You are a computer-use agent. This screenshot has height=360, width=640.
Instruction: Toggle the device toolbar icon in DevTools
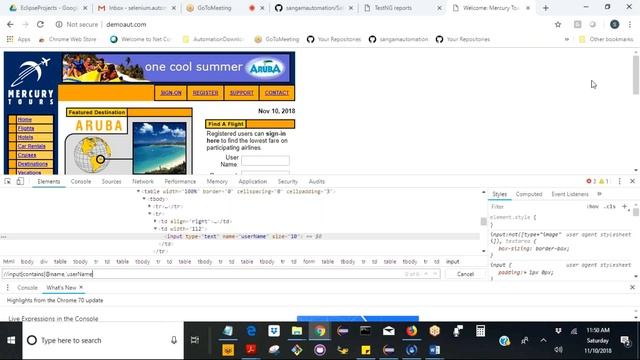coord(20,181)
